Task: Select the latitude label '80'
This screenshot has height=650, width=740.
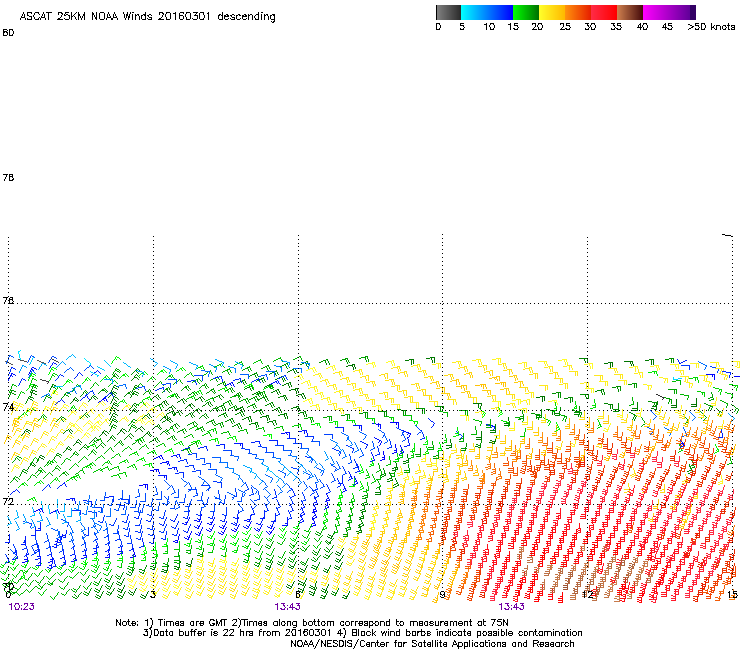Action: 8,33
